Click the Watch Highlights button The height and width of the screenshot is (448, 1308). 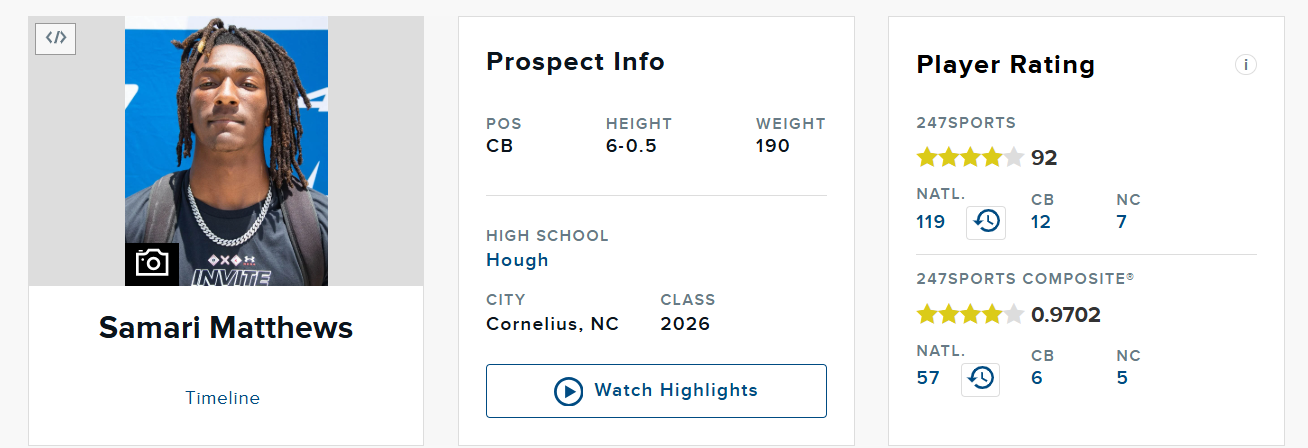(656, 391)
